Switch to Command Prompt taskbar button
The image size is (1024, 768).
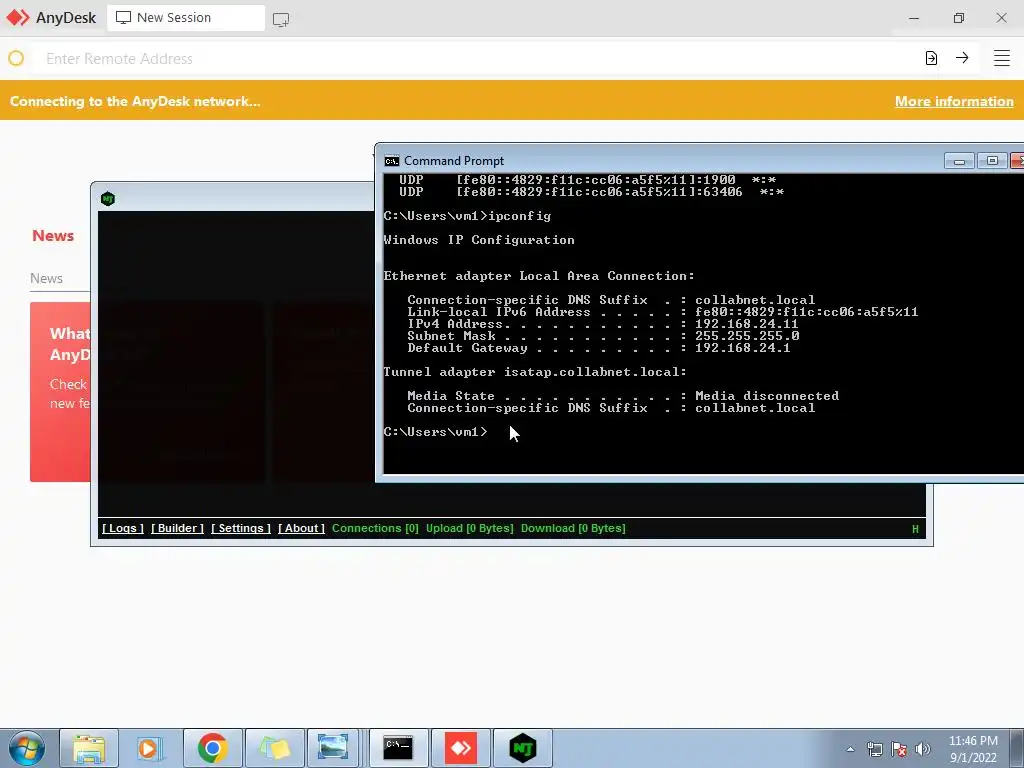click(398, 748)
